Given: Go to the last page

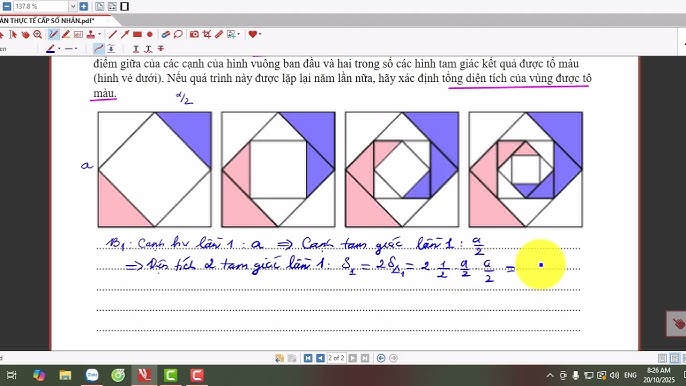Looking at the screenshot, I should pos(365,358).
